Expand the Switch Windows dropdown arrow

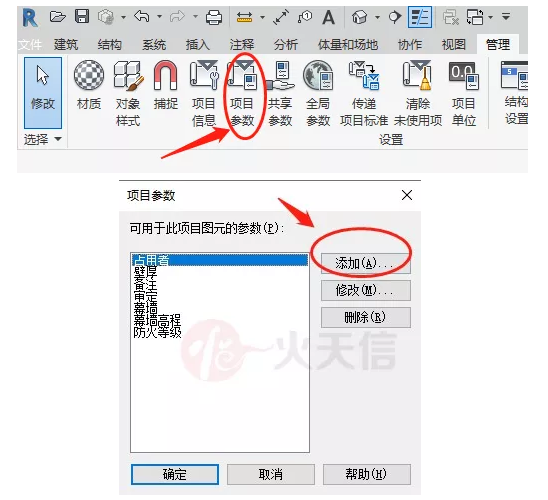[491, 17]
